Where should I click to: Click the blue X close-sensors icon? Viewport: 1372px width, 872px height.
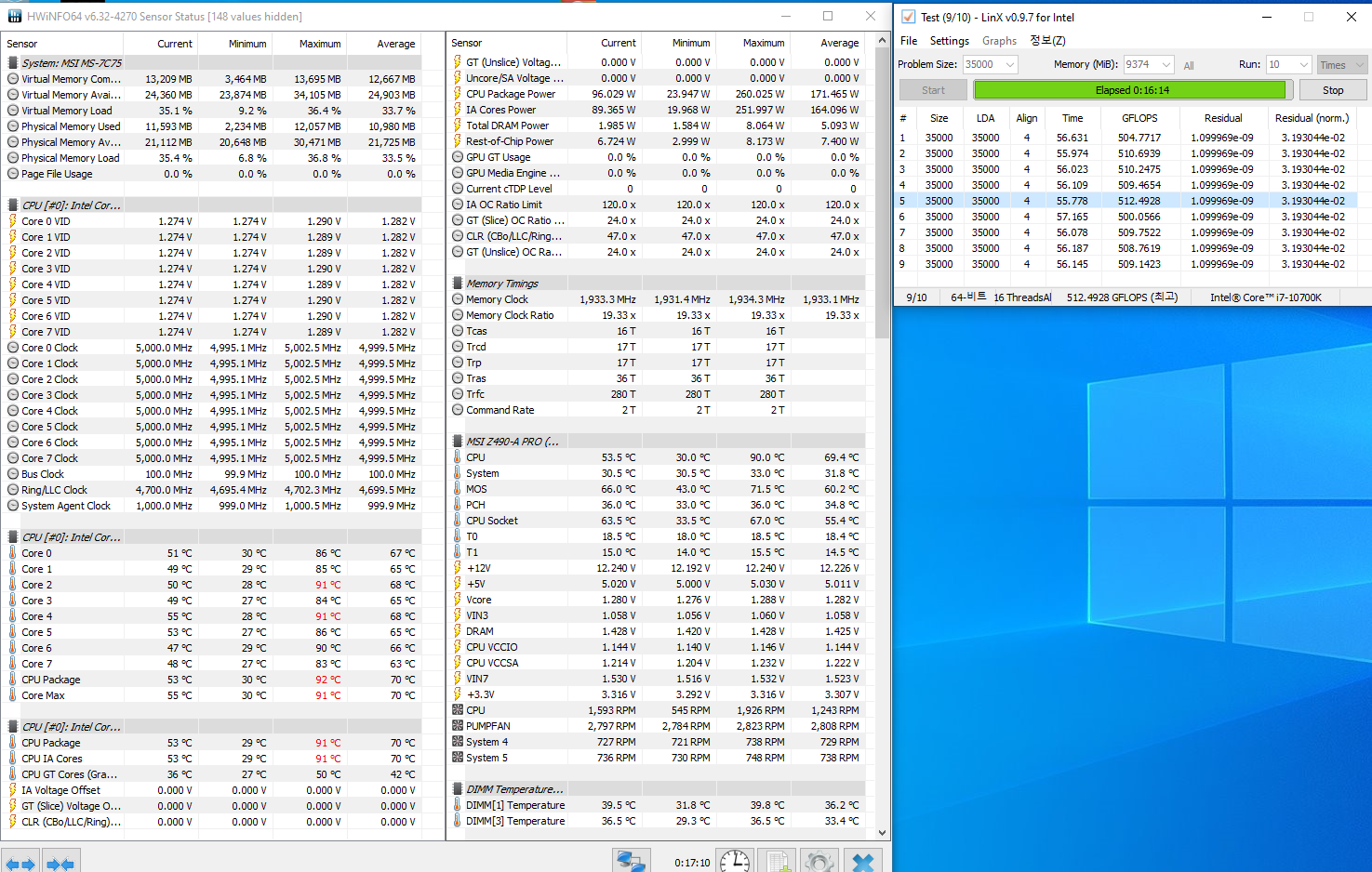tap(863, 862)
